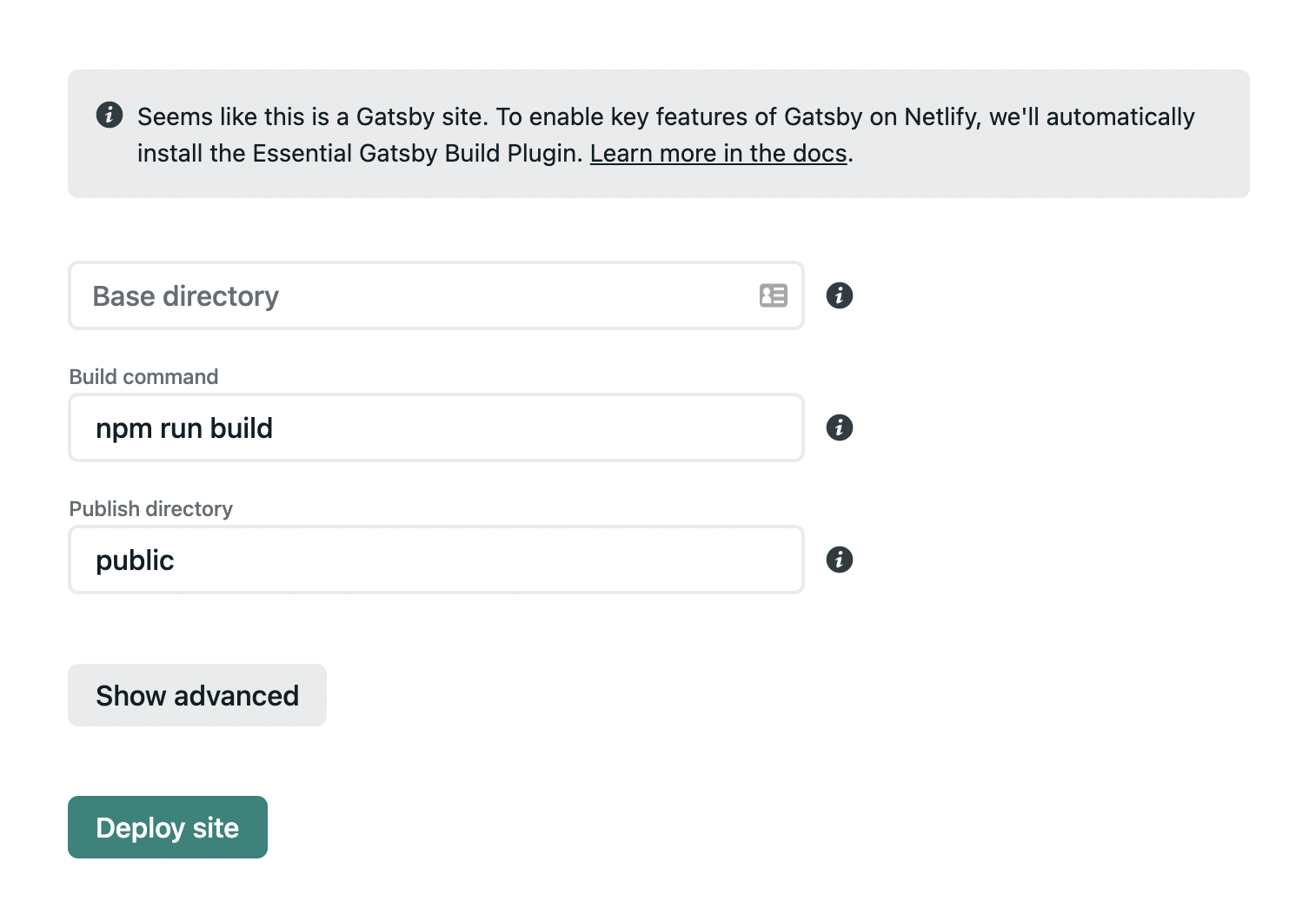Click the info icon beside Base directory
1316x921 pixels.
[x=839, y=295]
